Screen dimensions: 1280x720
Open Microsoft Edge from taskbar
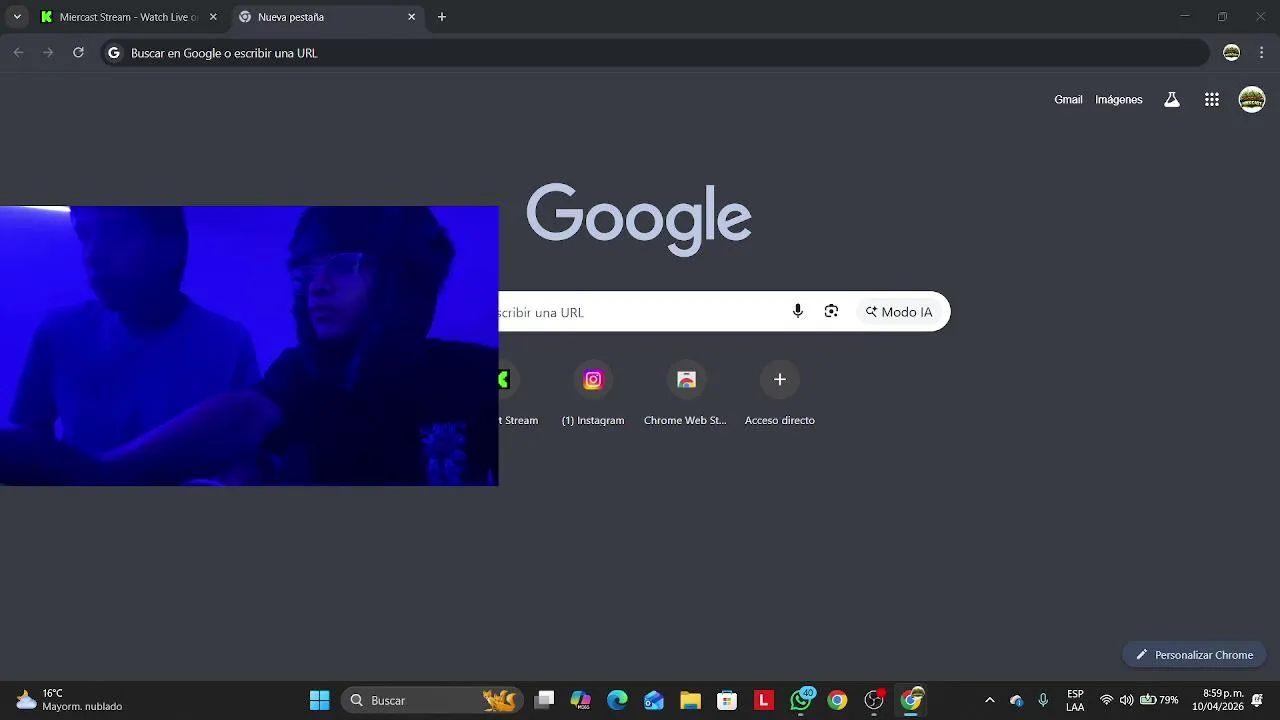(617, 700)
